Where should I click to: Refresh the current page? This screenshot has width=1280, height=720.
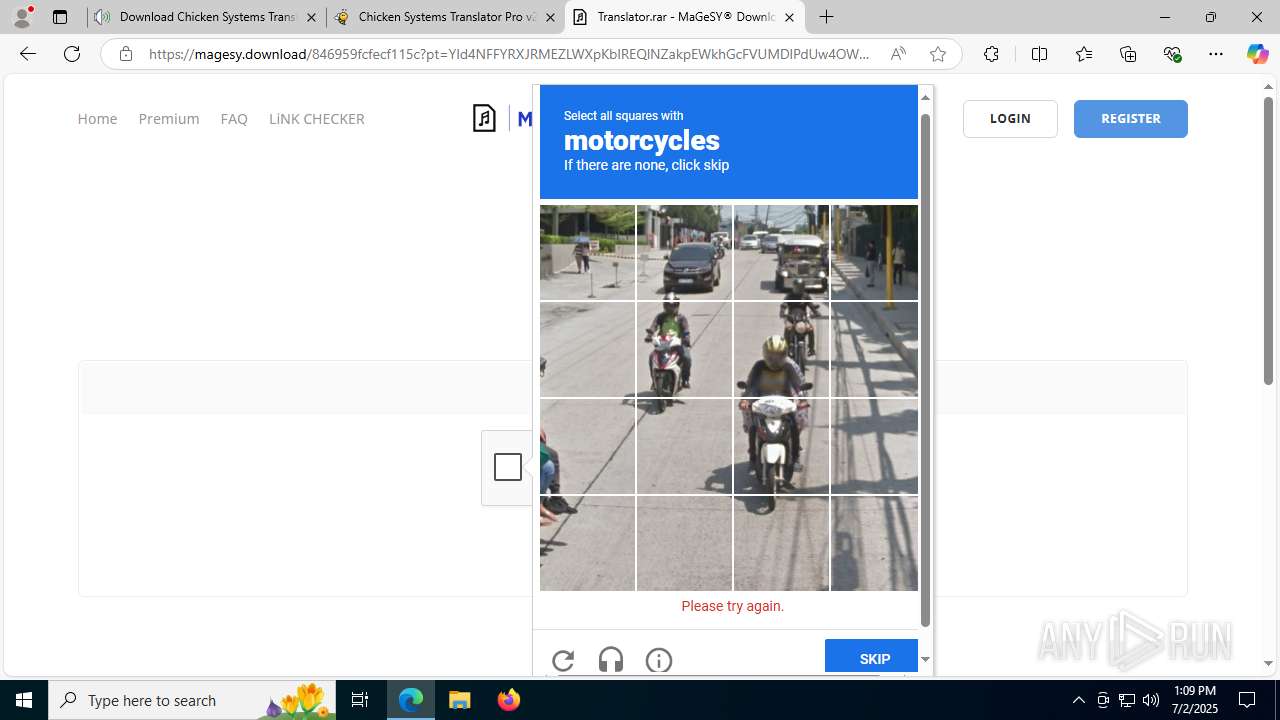click(72, 54)
